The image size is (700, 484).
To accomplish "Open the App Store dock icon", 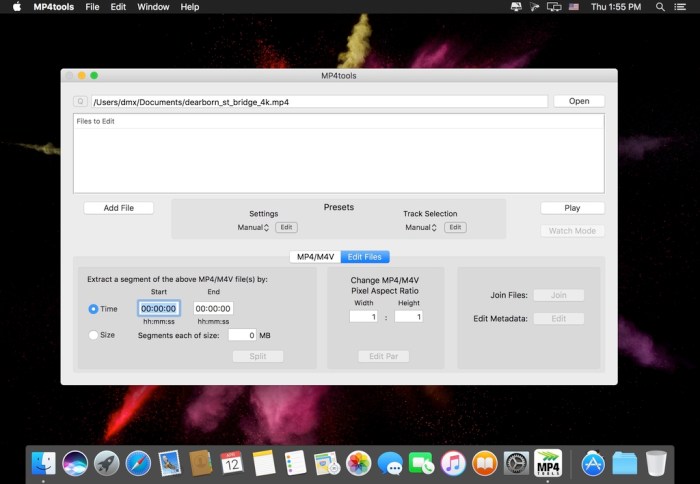I will 593,463.
